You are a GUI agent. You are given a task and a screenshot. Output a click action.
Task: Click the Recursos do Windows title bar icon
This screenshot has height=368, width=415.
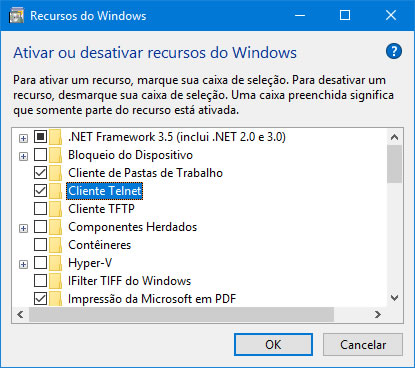[x=16, y=16]
